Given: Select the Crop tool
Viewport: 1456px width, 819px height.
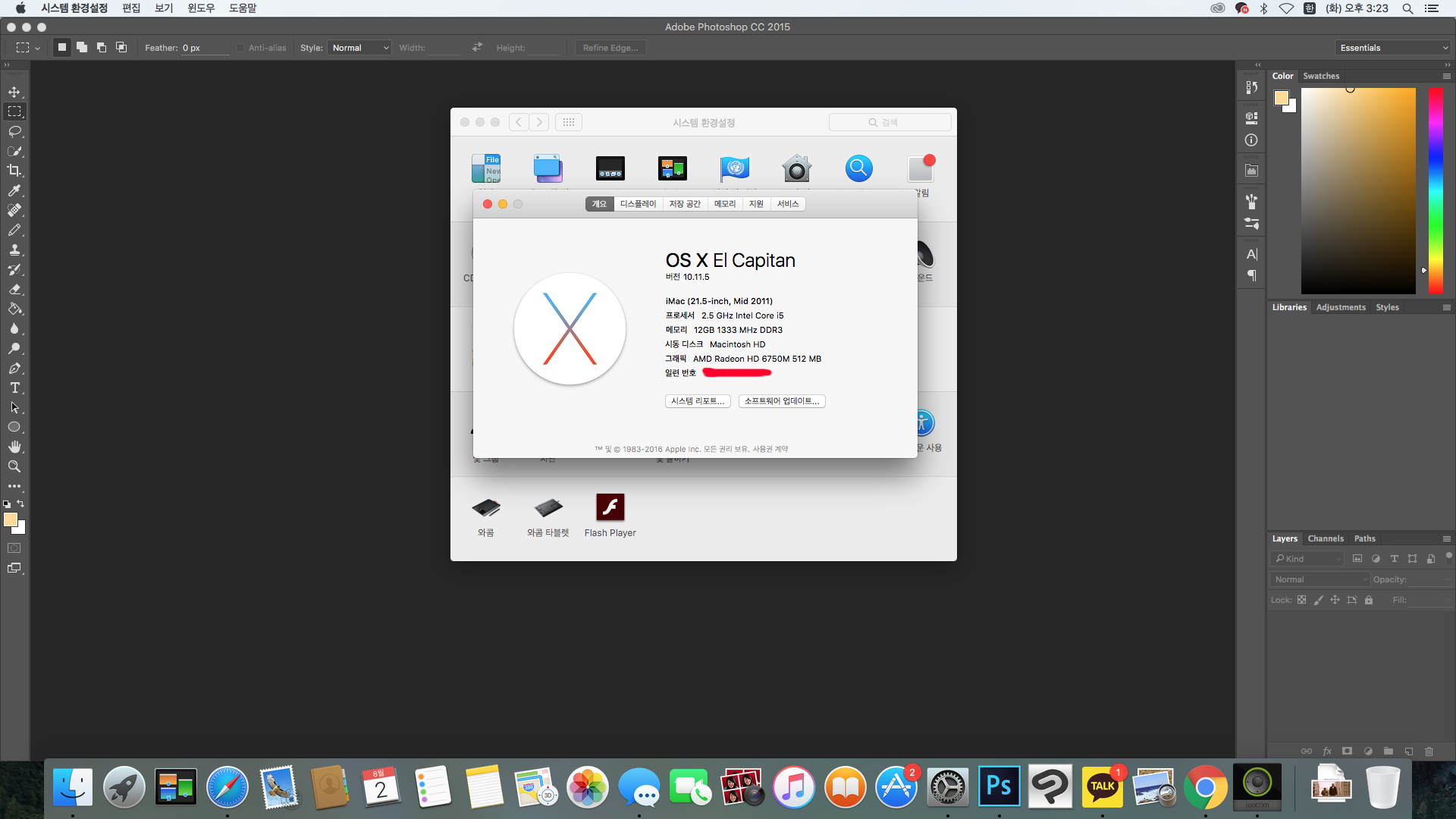Looking at the screenshot, I should click(x=14, y=171).
